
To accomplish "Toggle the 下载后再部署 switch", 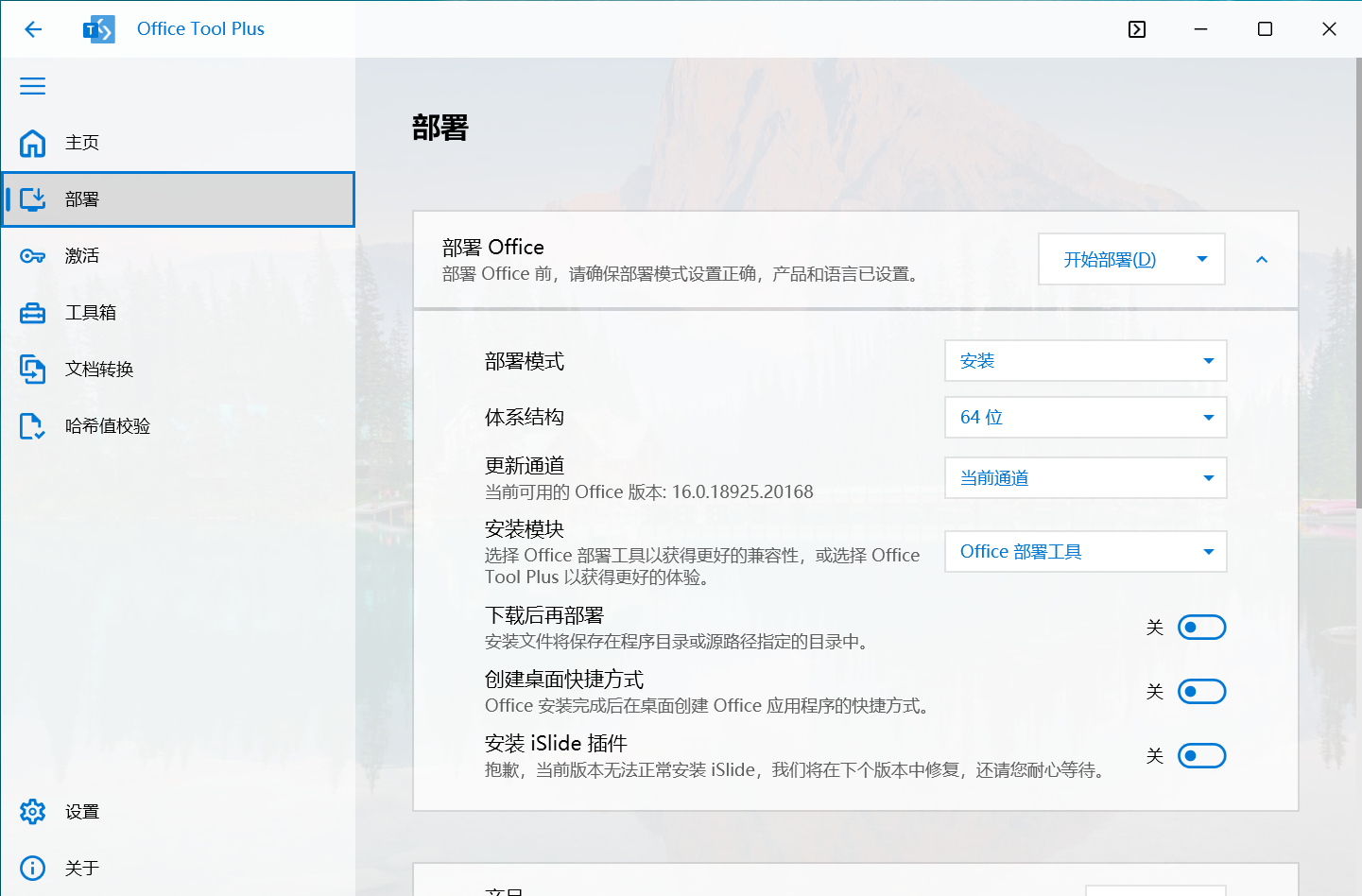I will pos(1202,628).
